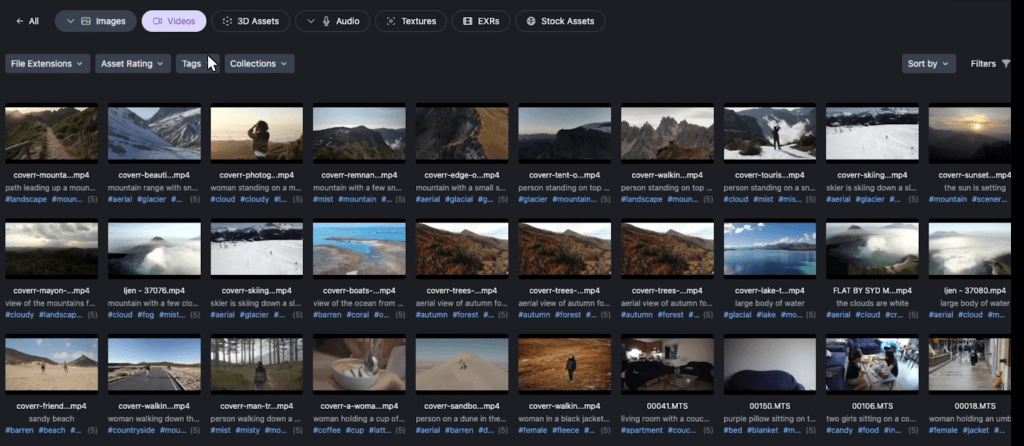Click the globe icon in Stock Assets
Image resolution: width=1024 pixels, height=446 pixels.
(x=530, y=20)
